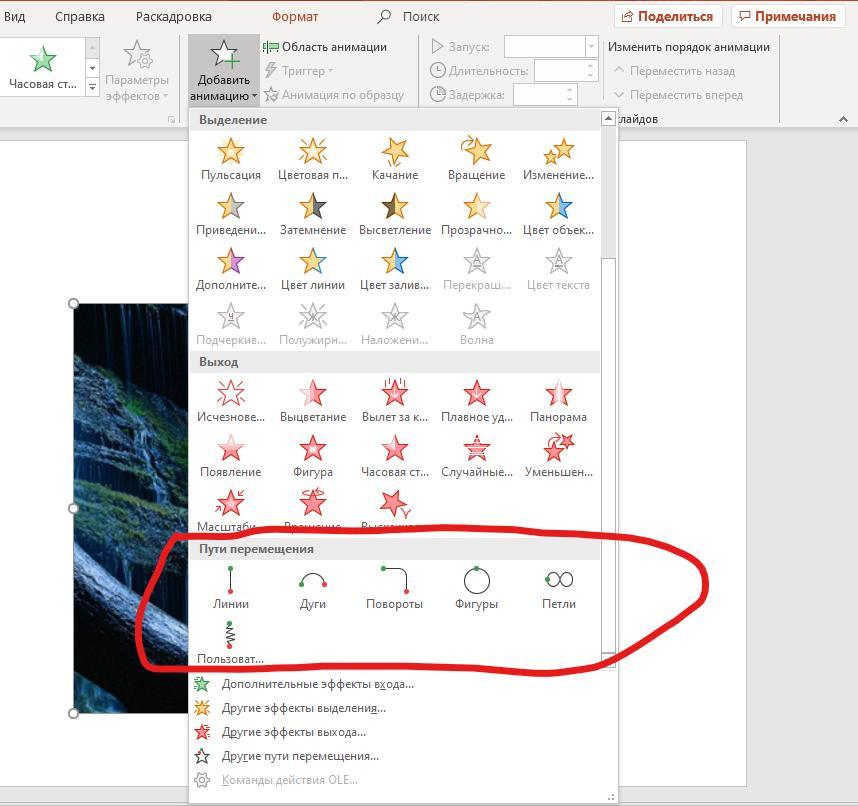The image size is (858, 806).
Task: Apply the Фигура exit animation
Action: coord(312,456)
